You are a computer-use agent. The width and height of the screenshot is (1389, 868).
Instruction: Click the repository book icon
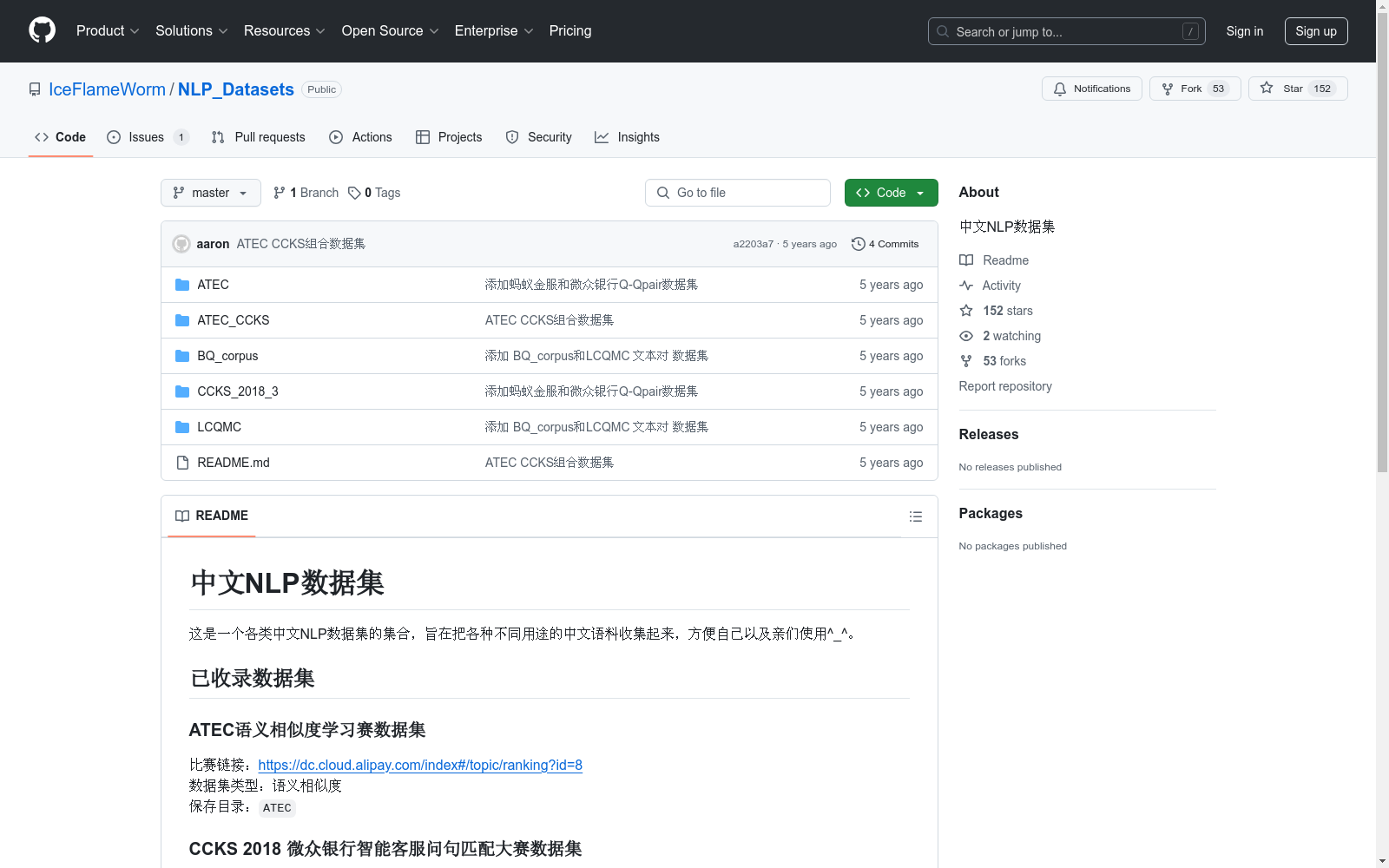coord(35,89)
